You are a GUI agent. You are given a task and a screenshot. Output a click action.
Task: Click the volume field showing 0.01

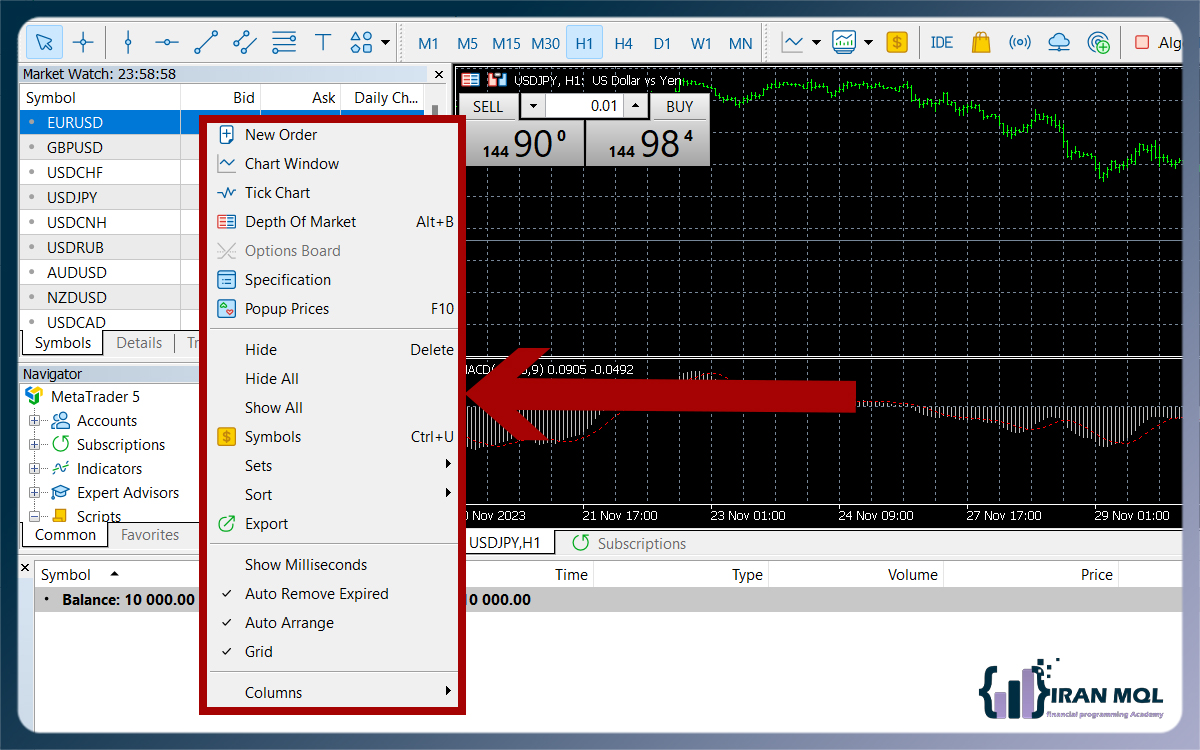[x=585, y=106]
